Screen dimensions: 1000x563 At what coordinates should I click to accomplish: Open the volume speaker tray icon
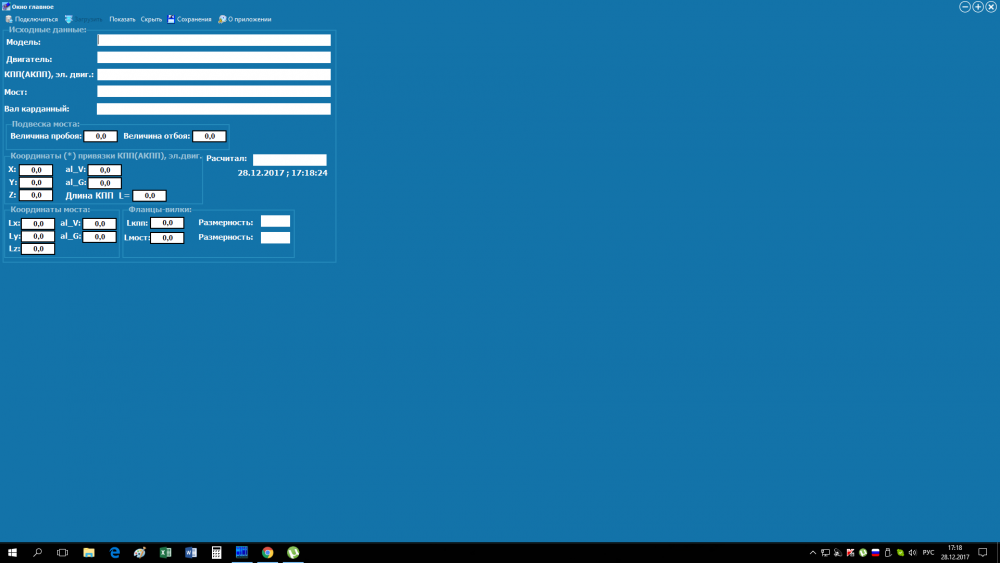[913, 553]
